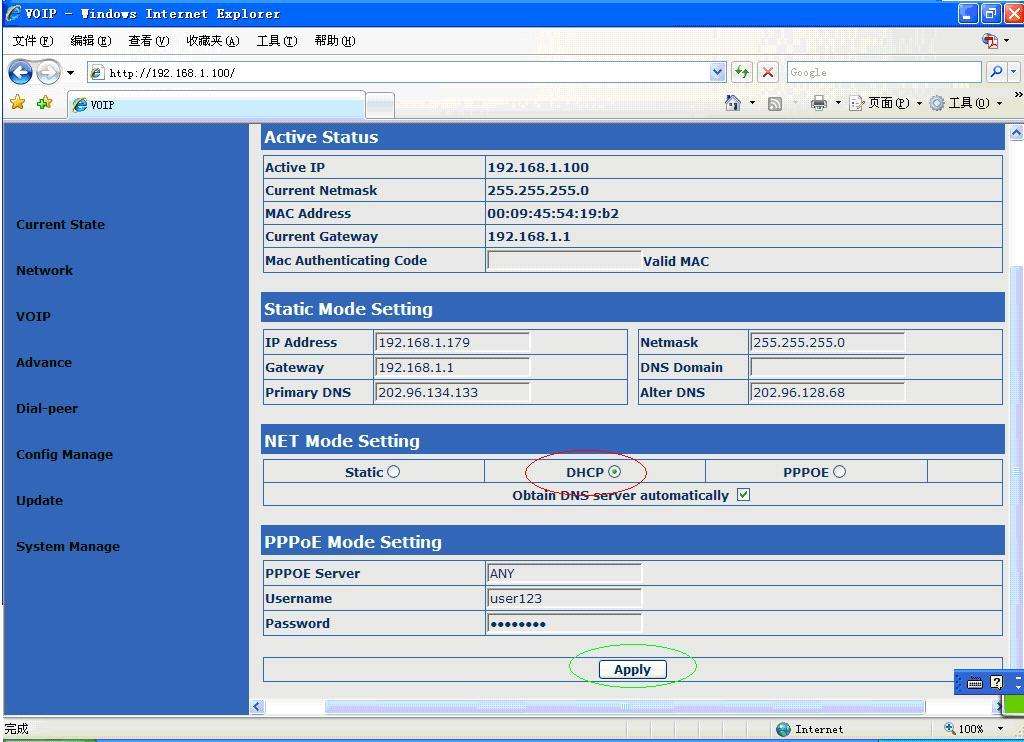Viewport: 1024px width, 742px height.
Task: Select the Static net mode radio button
Action: (393, 472)
